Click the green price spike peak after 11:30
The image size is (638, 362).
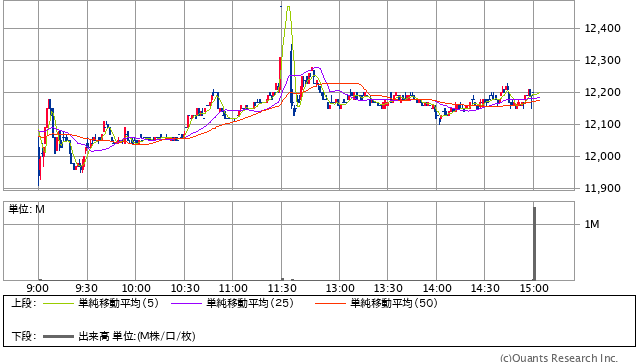click(288, 7)
